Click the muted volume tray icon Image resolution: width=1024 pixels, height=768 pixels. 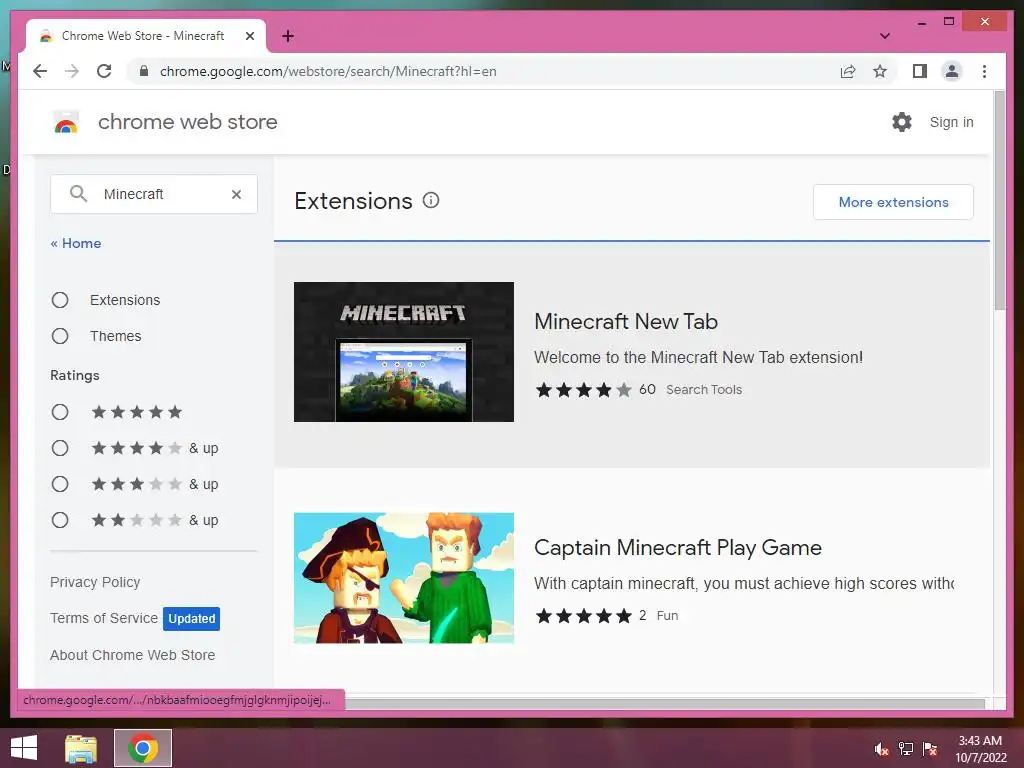point(881,749)
